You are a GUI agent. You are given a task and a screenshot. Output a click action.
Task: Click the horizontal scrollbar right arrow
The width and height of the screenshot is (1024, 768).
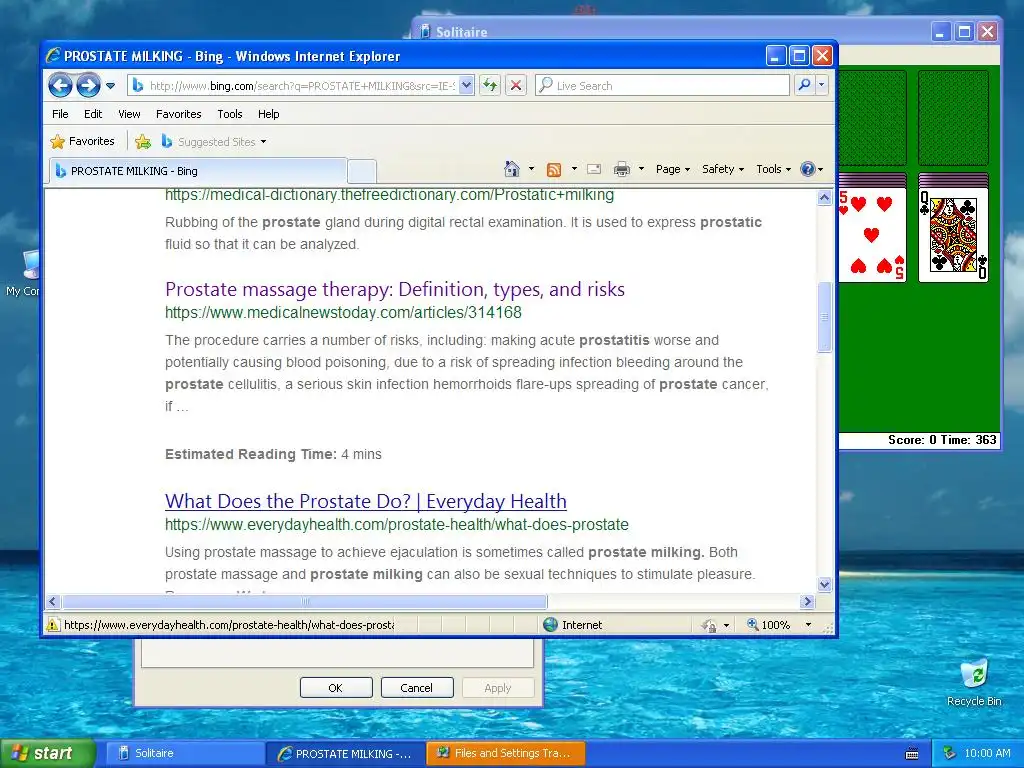coord(807,601)
